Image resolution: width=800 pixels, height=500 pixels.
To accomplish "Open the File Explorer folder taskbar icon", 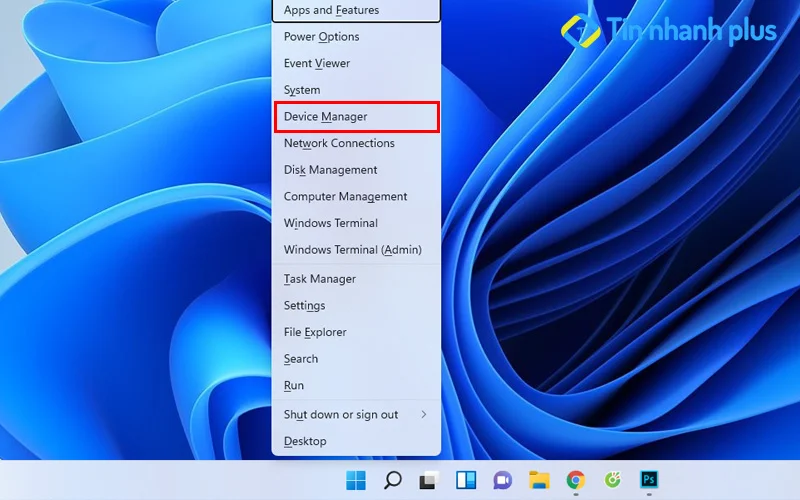I will pyautogui.click(x=539, y=481).
